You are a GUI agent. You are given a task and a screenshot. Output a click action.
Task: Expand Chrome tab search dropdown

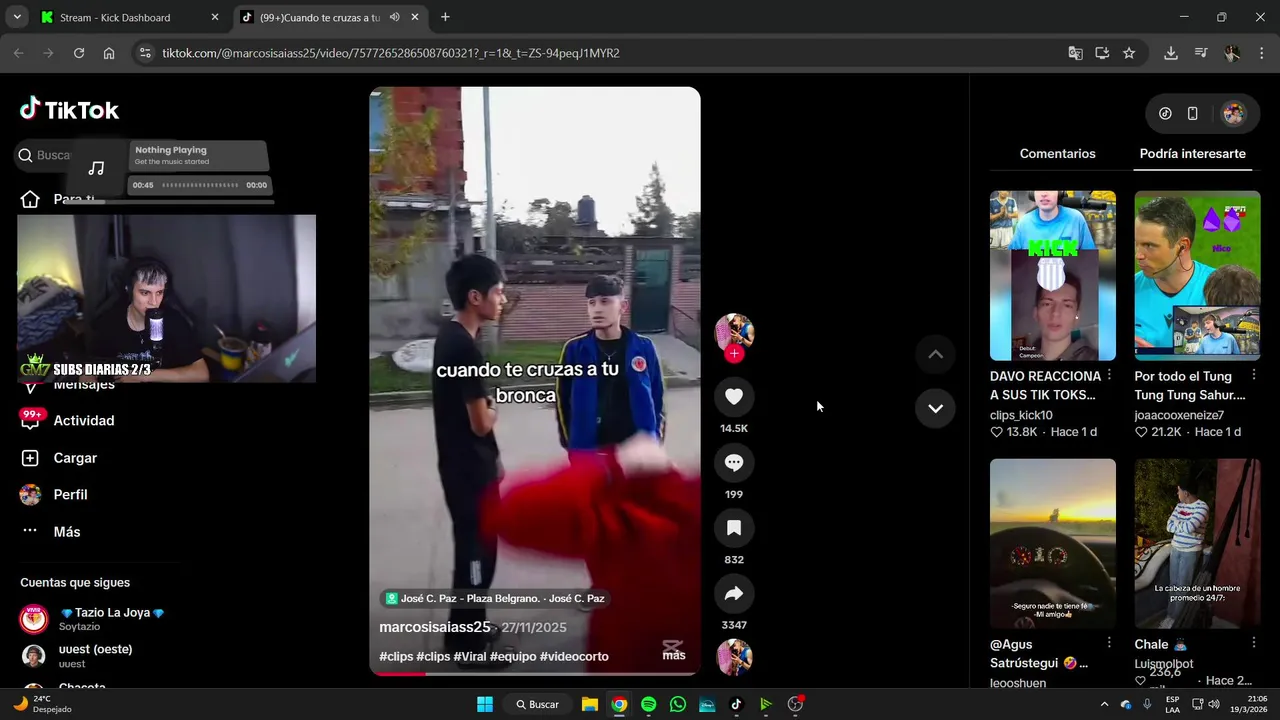(x=17, y=17)
